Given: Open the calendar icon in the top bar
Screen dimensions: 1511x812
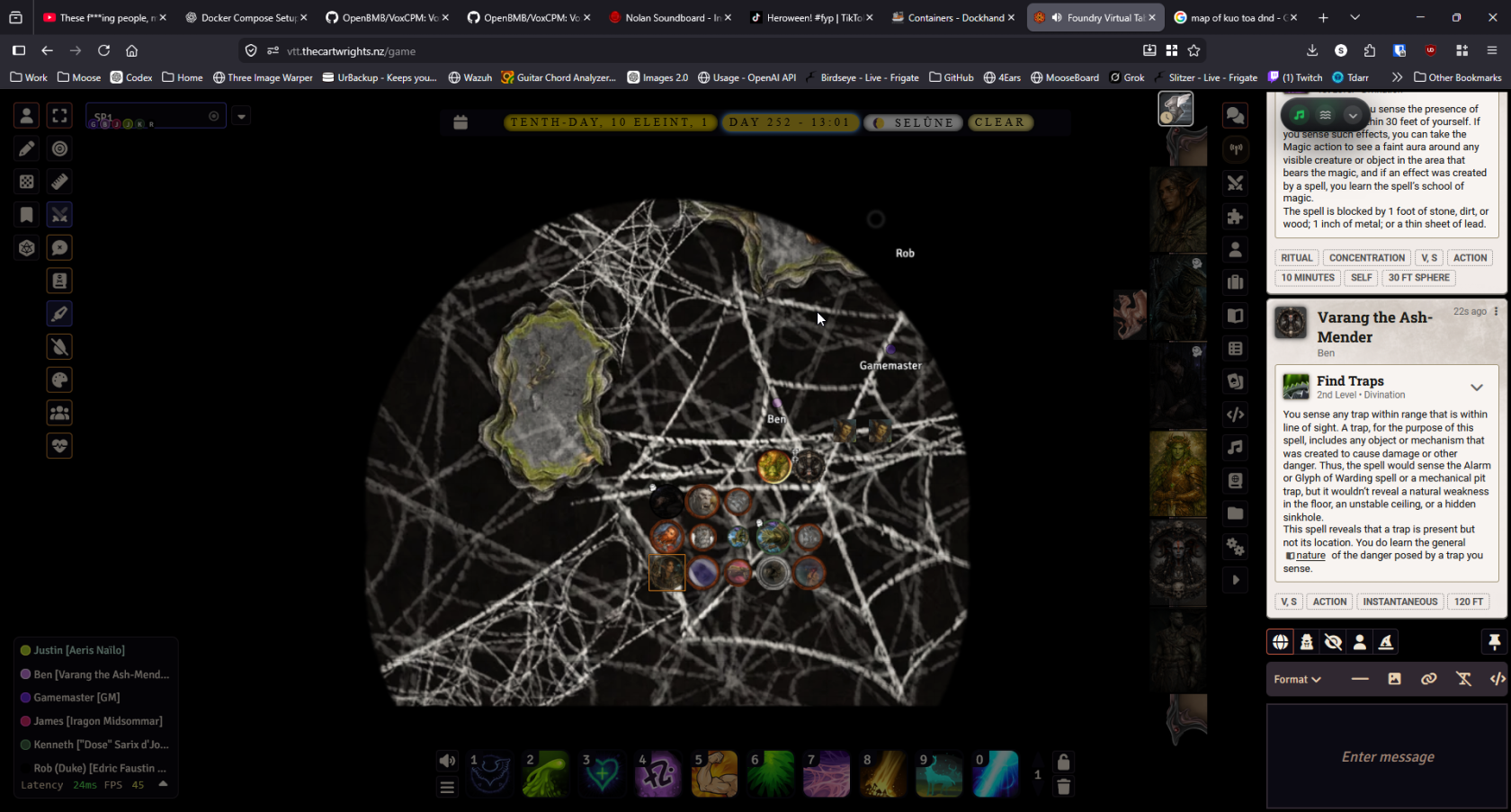Looking at the screenshot, I should pyautogui.click(x=460, y=122).
